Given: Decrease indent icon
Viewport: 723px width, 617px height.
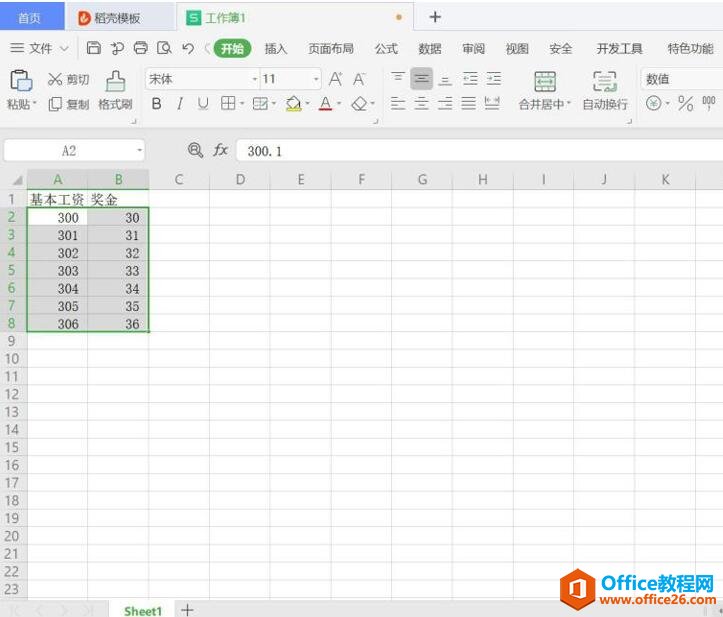Looking at the screenshot, I should point(470,79).
